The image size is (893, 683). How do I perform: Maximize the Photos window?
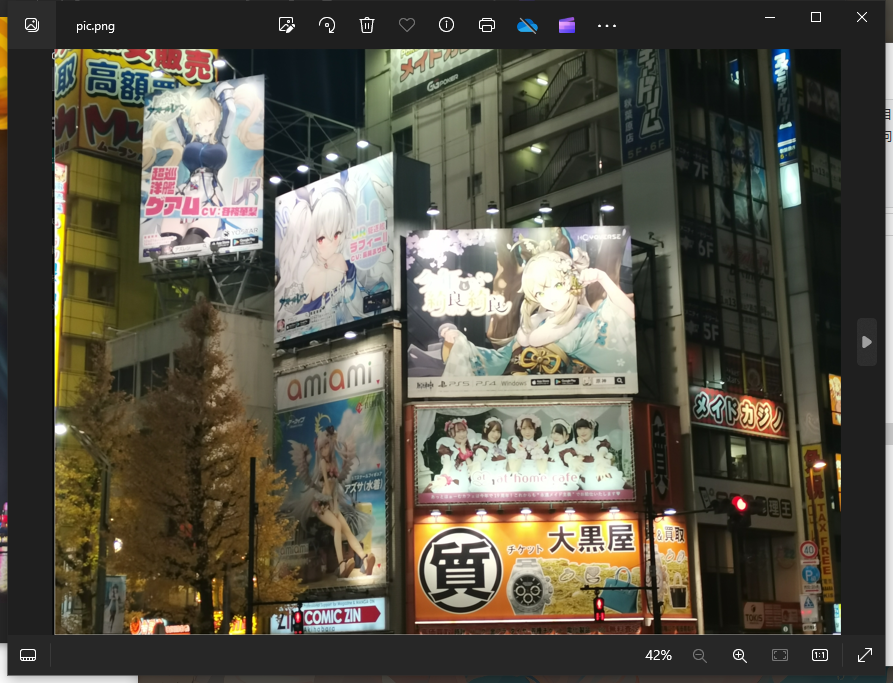click(816, 17)
